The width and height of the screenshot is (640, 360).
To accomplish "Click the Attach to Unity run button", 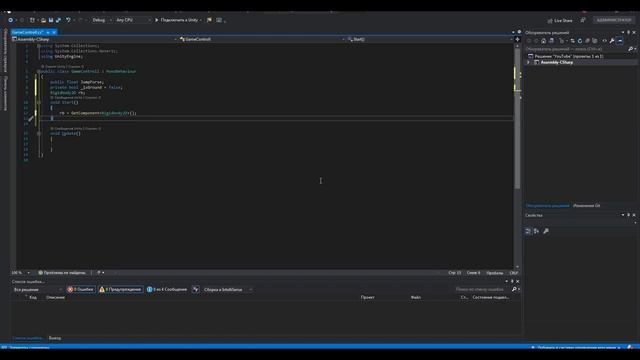I will [178, 20].
